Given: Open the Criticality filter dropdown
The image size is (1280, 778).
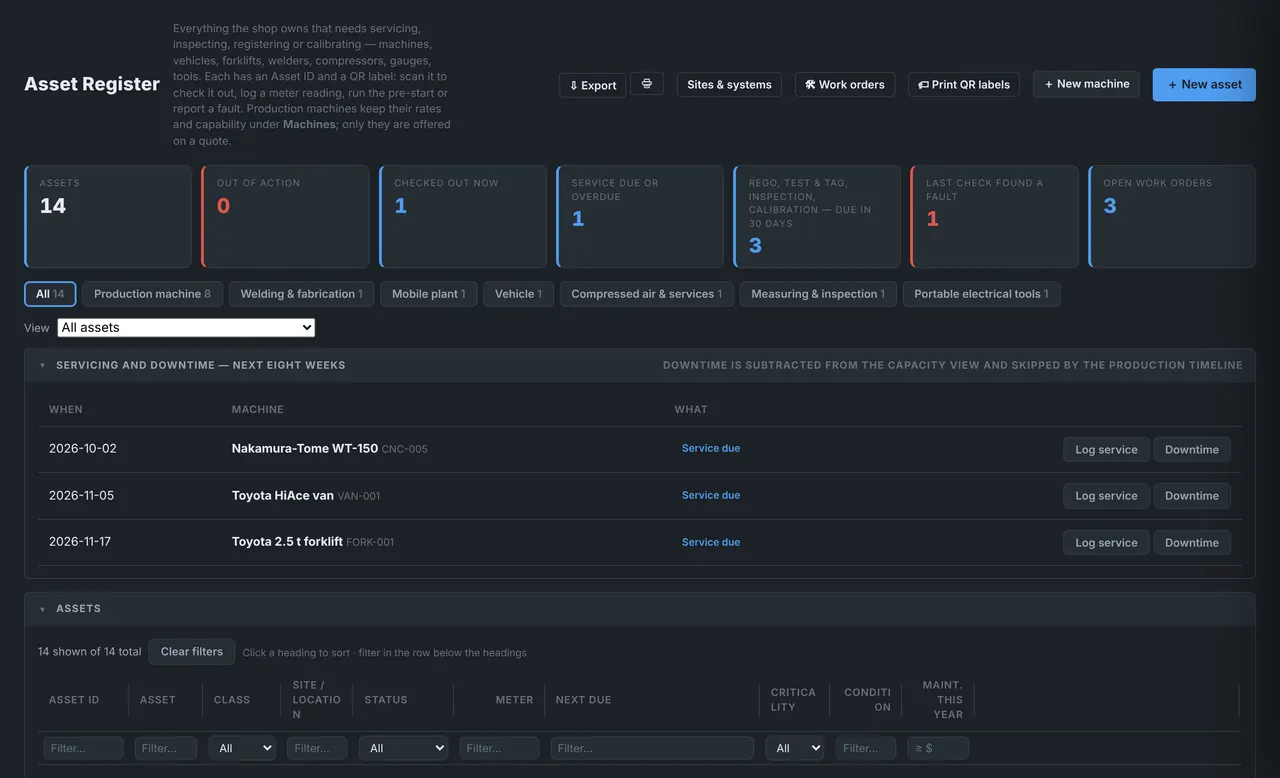Looking at the screenshot, I should coord(795,748).
